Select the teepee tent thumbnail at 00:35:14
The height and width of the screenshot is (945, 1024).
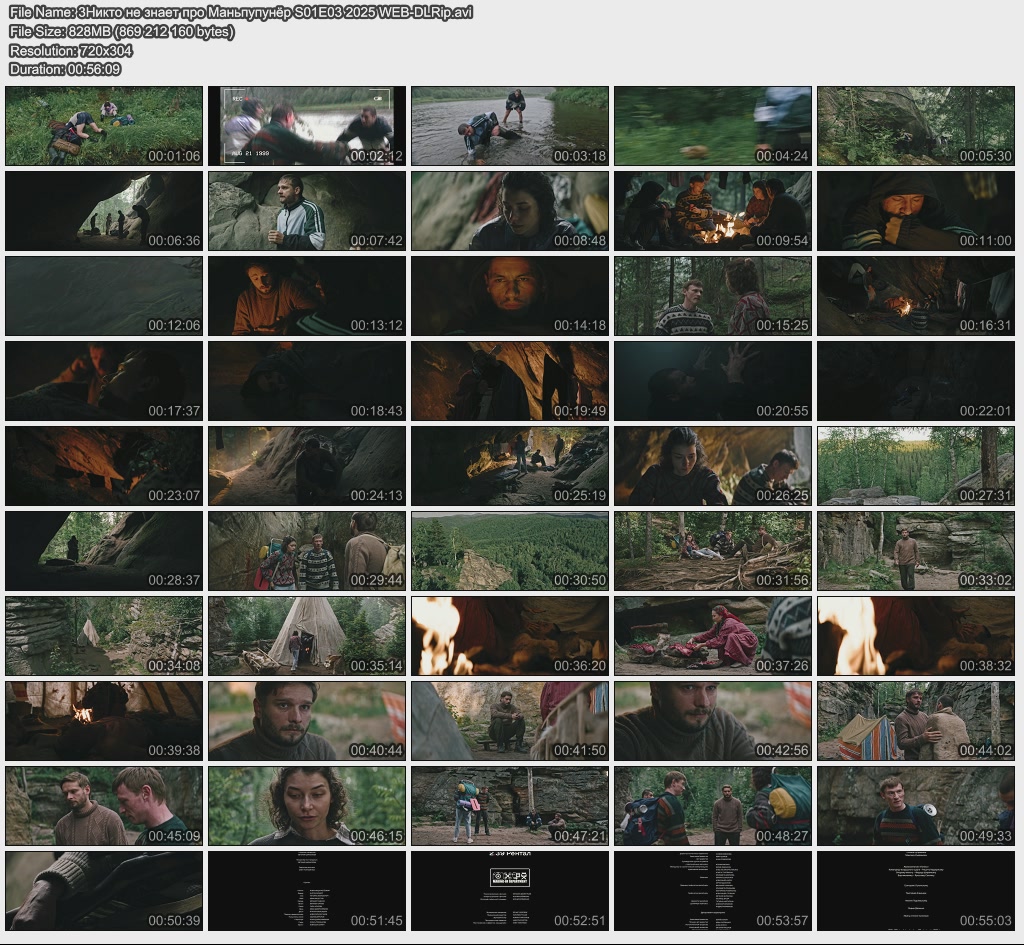tap(307, 636)
